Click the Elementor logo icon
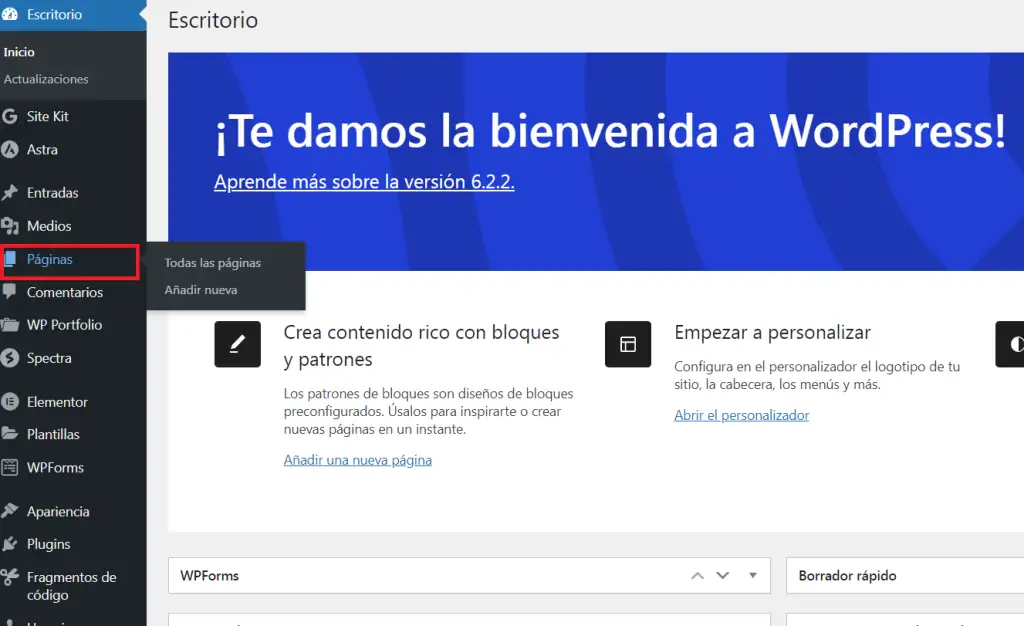1024x626 pixels. pyautogui.click(x=9, y=401)
